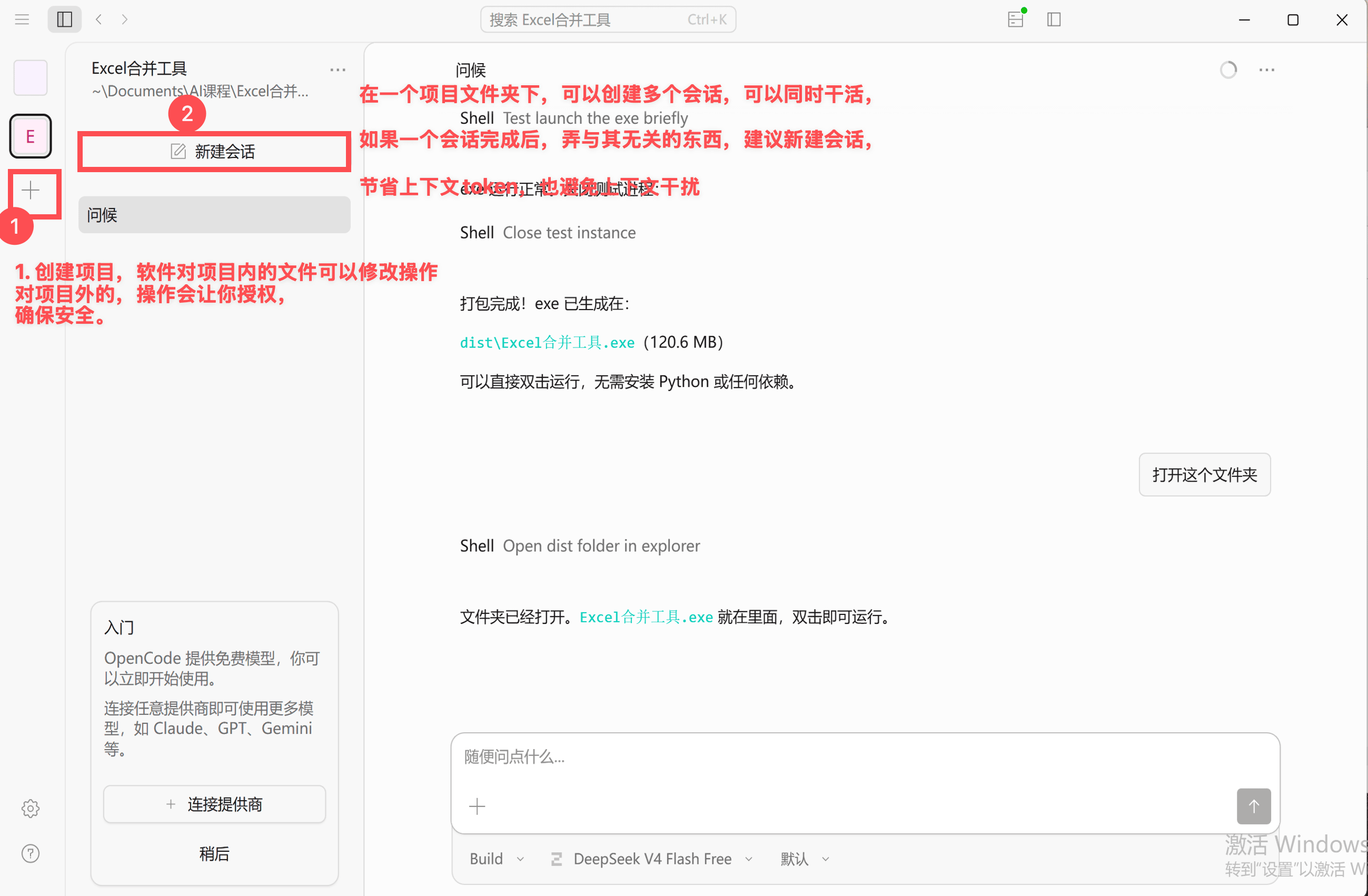Screen dimensions: 1368x896
Task: Attach file with plus icon in prompt
Action: 477,807
